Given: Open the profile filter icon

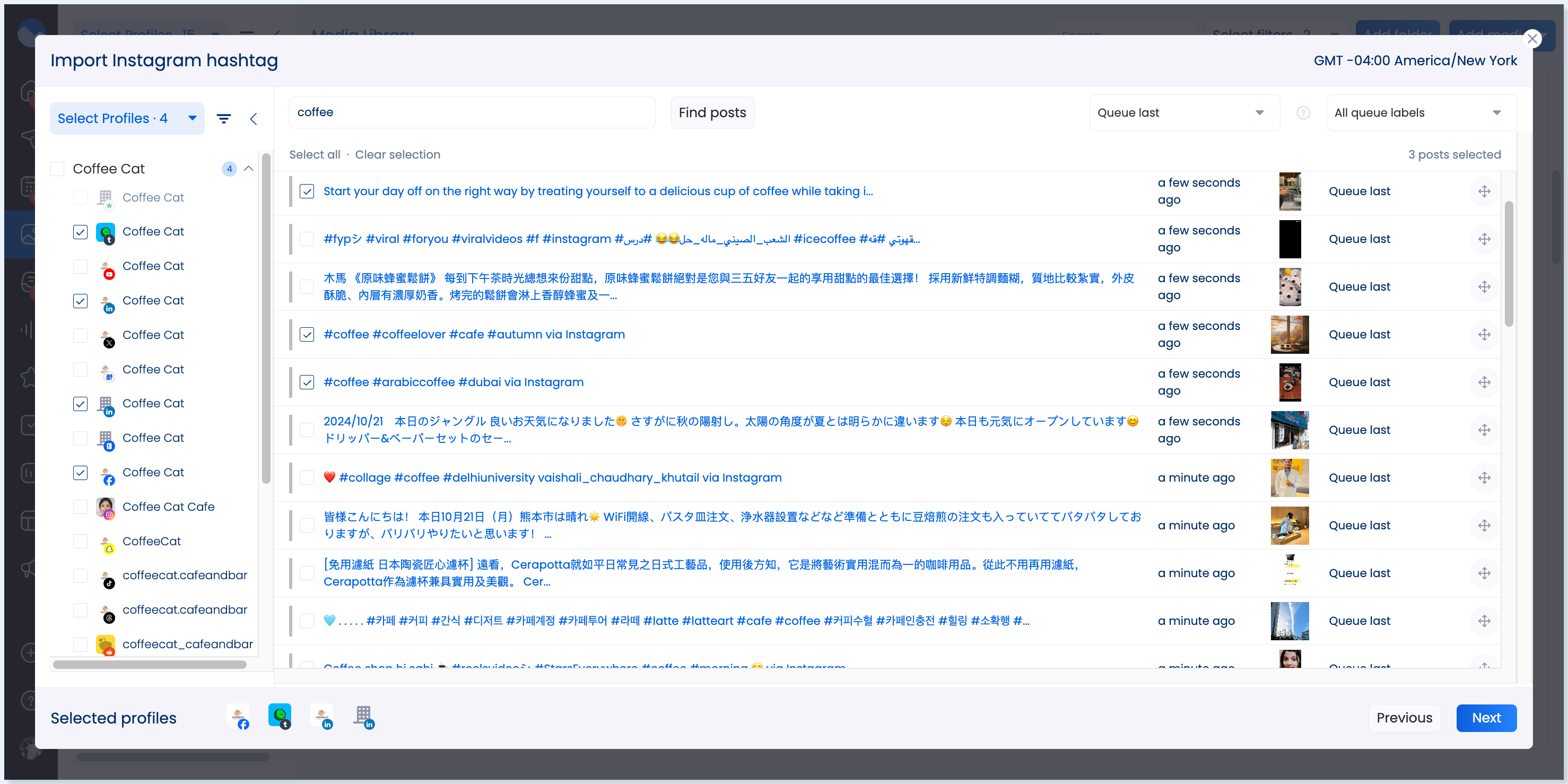Looking at the screenshot, I should (x=224, y=119).
